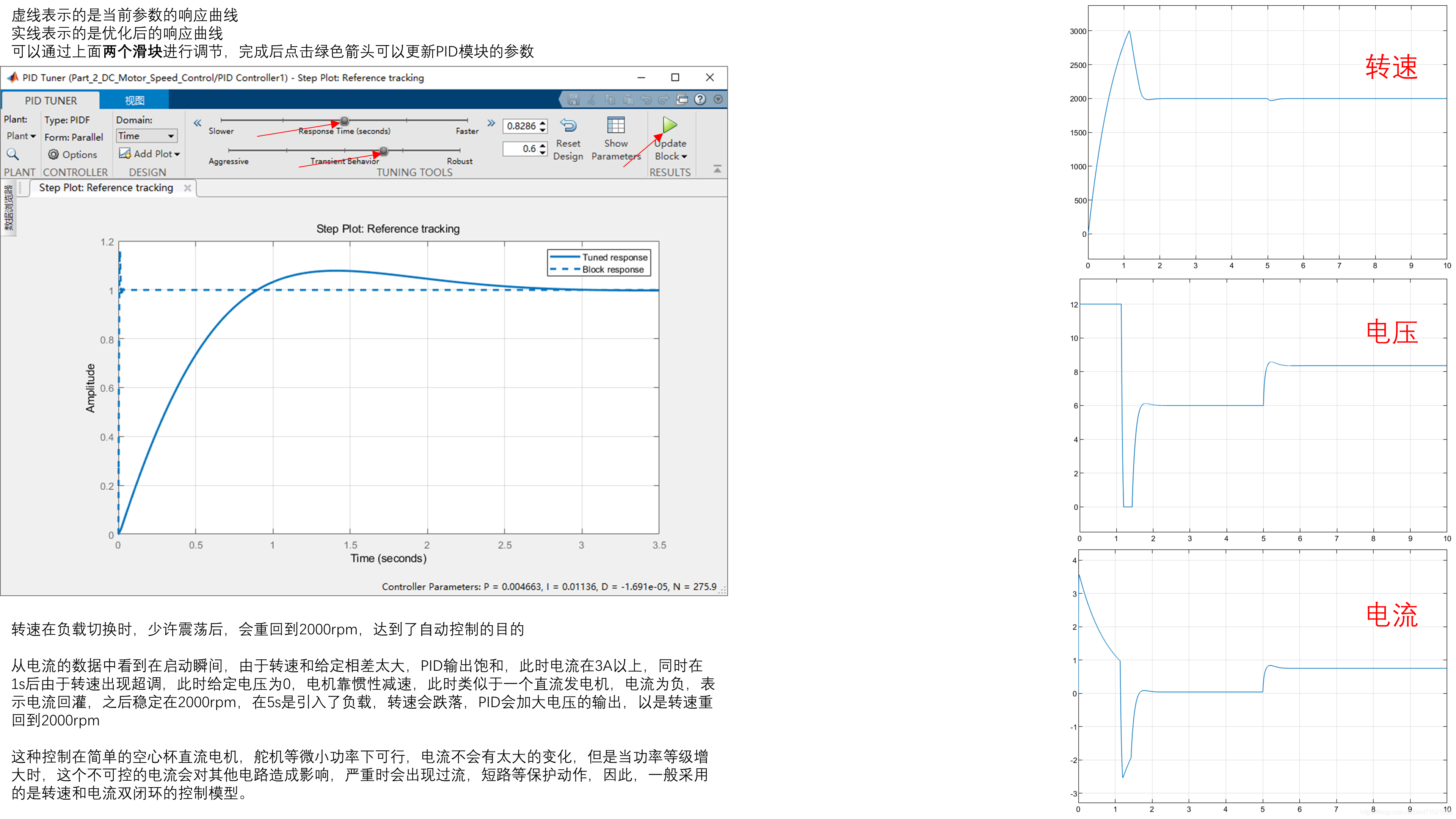This screenshot has height=819, width=1456.
Task: Collapse the toolstrip with arrow icon
Action: tap(717, 169)
